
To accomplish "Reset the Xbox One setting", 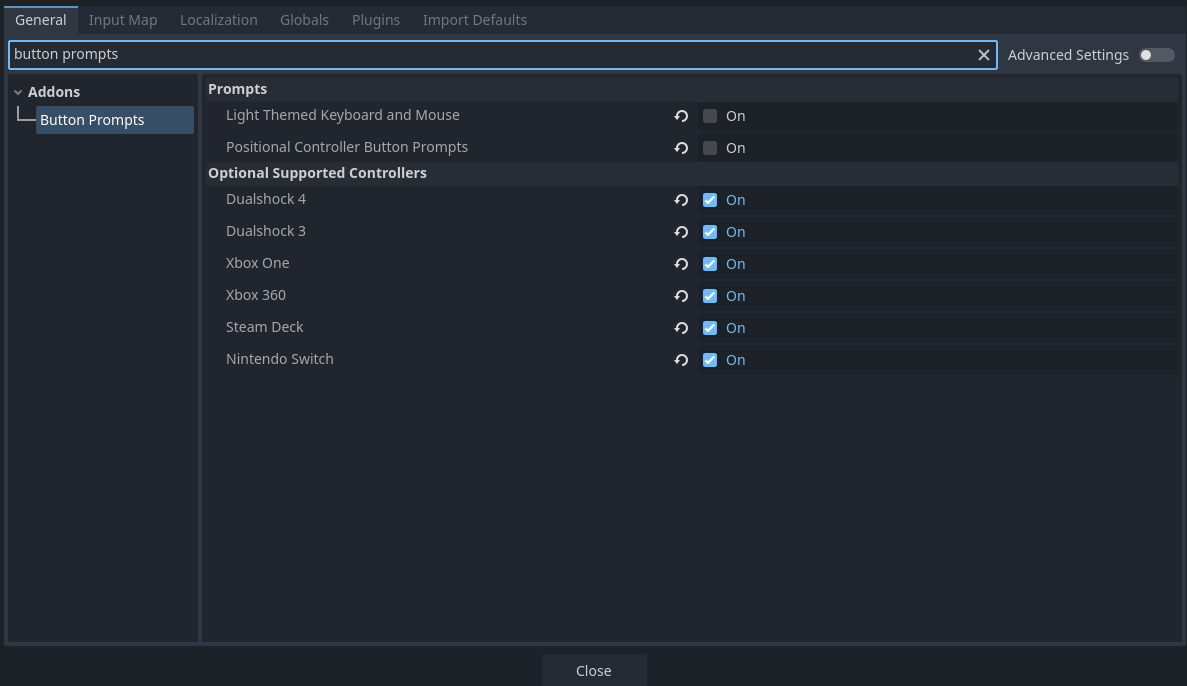I will (681, 263).
